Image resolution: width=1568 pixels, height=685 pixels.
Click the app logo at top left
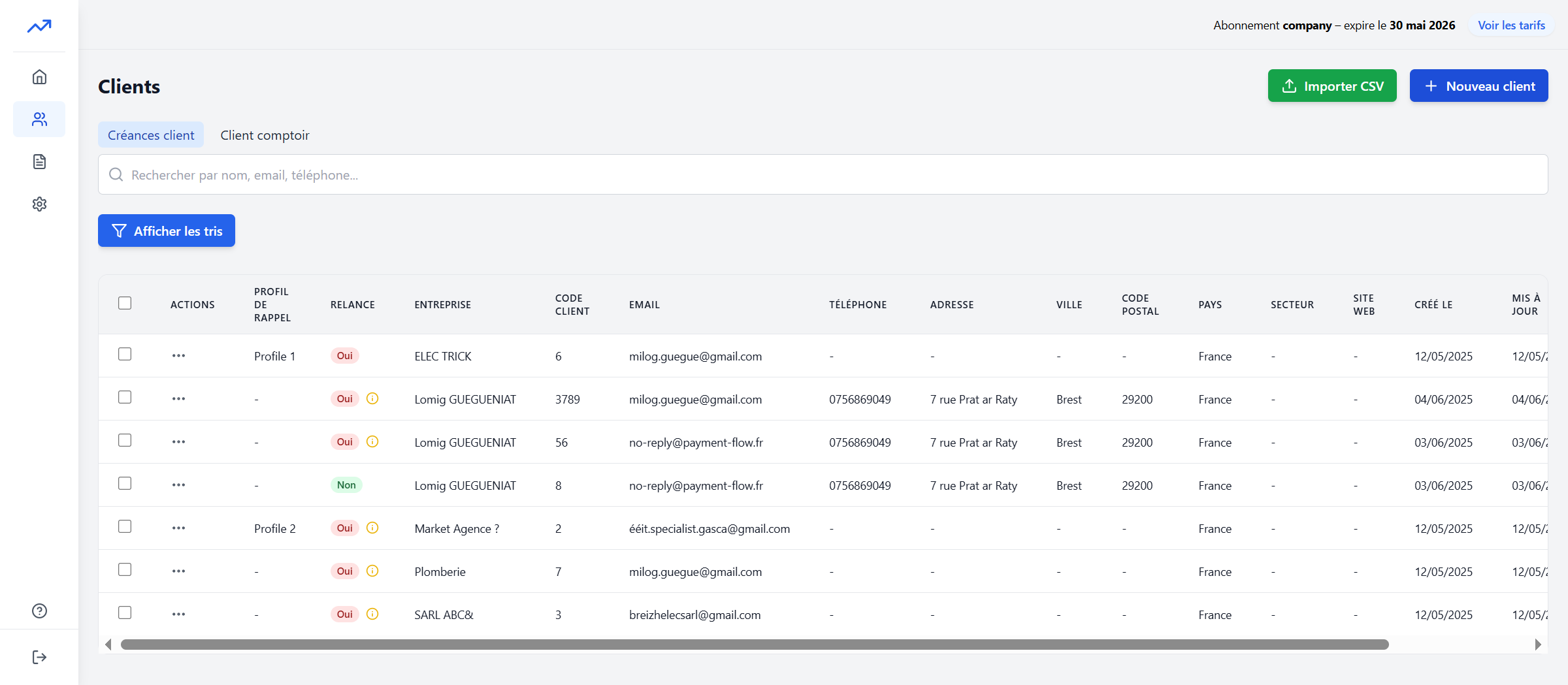pos(39,26)
